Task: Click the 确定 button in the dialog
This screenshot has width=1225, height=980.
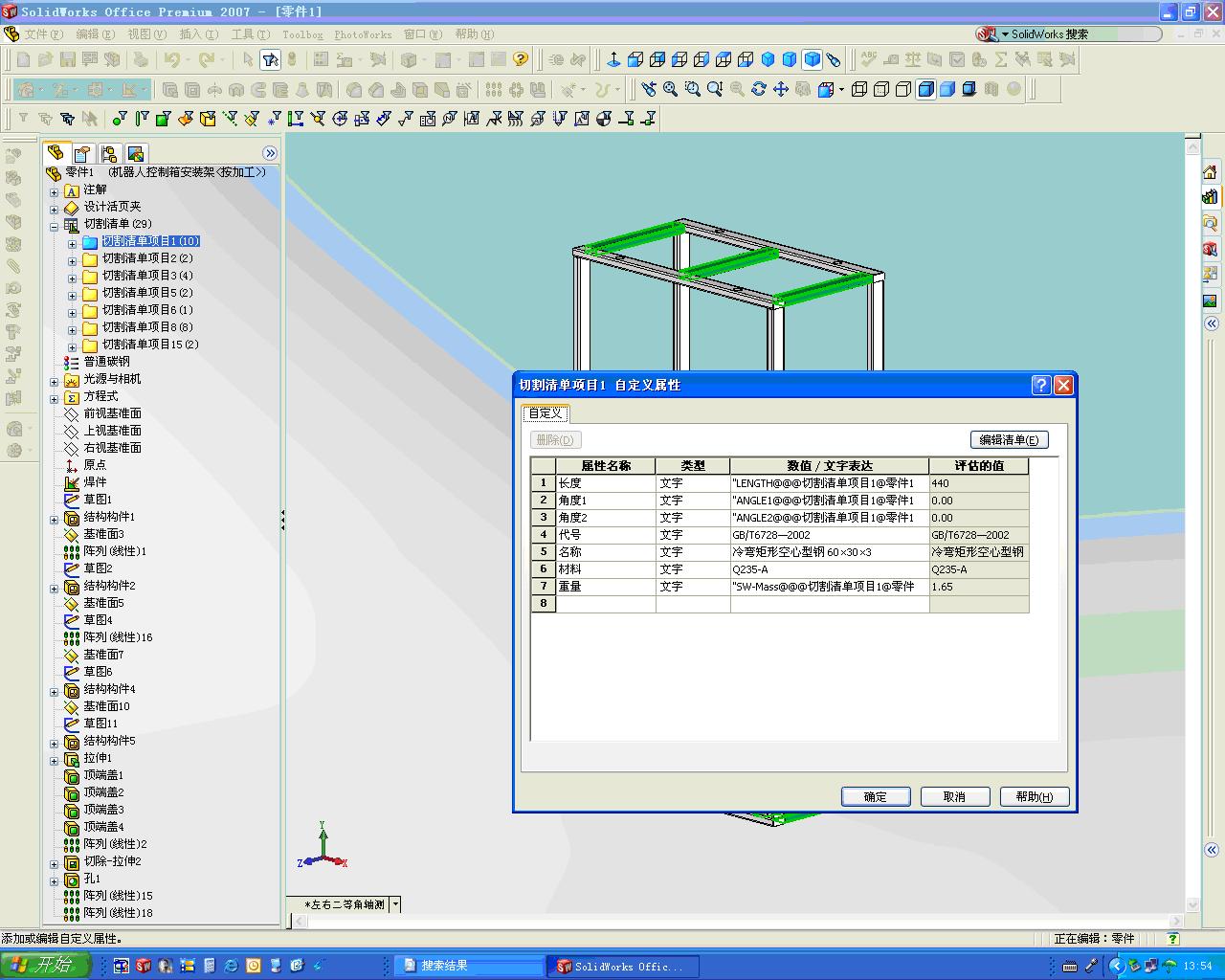Action: click(876, 796)
